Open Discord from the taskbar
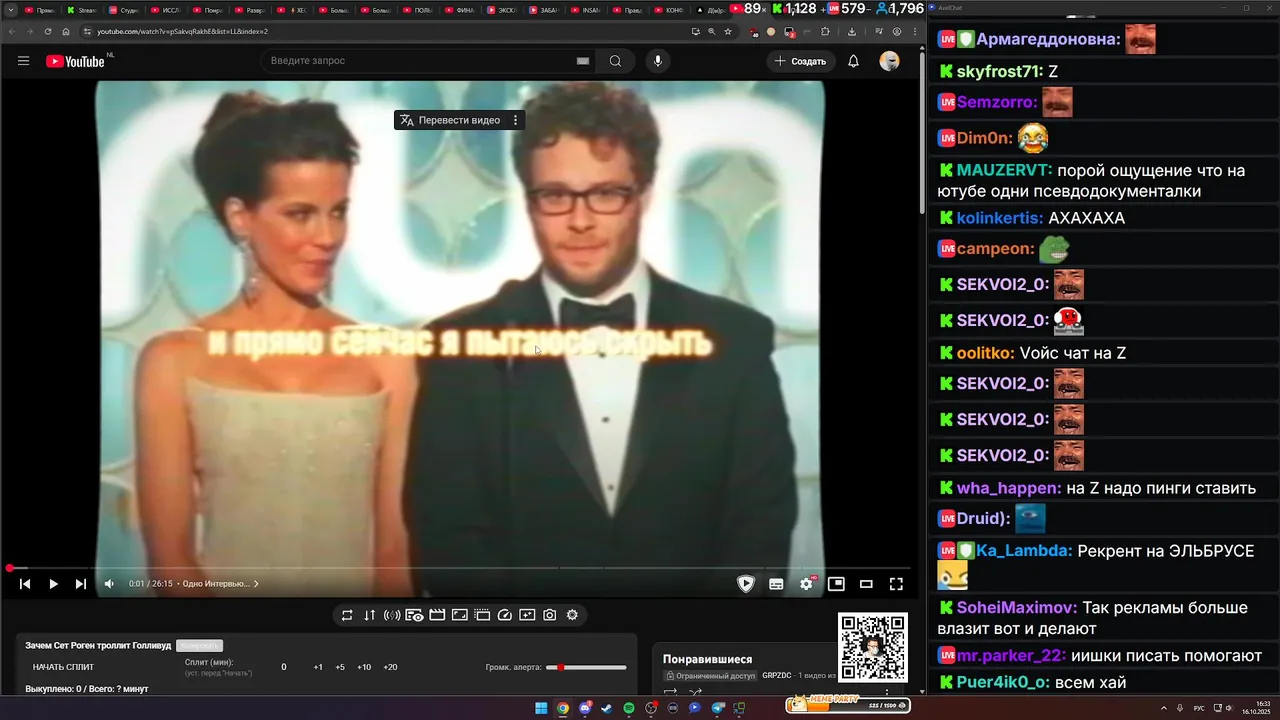Screen dimensions: 1280x720 click(585, 708)
